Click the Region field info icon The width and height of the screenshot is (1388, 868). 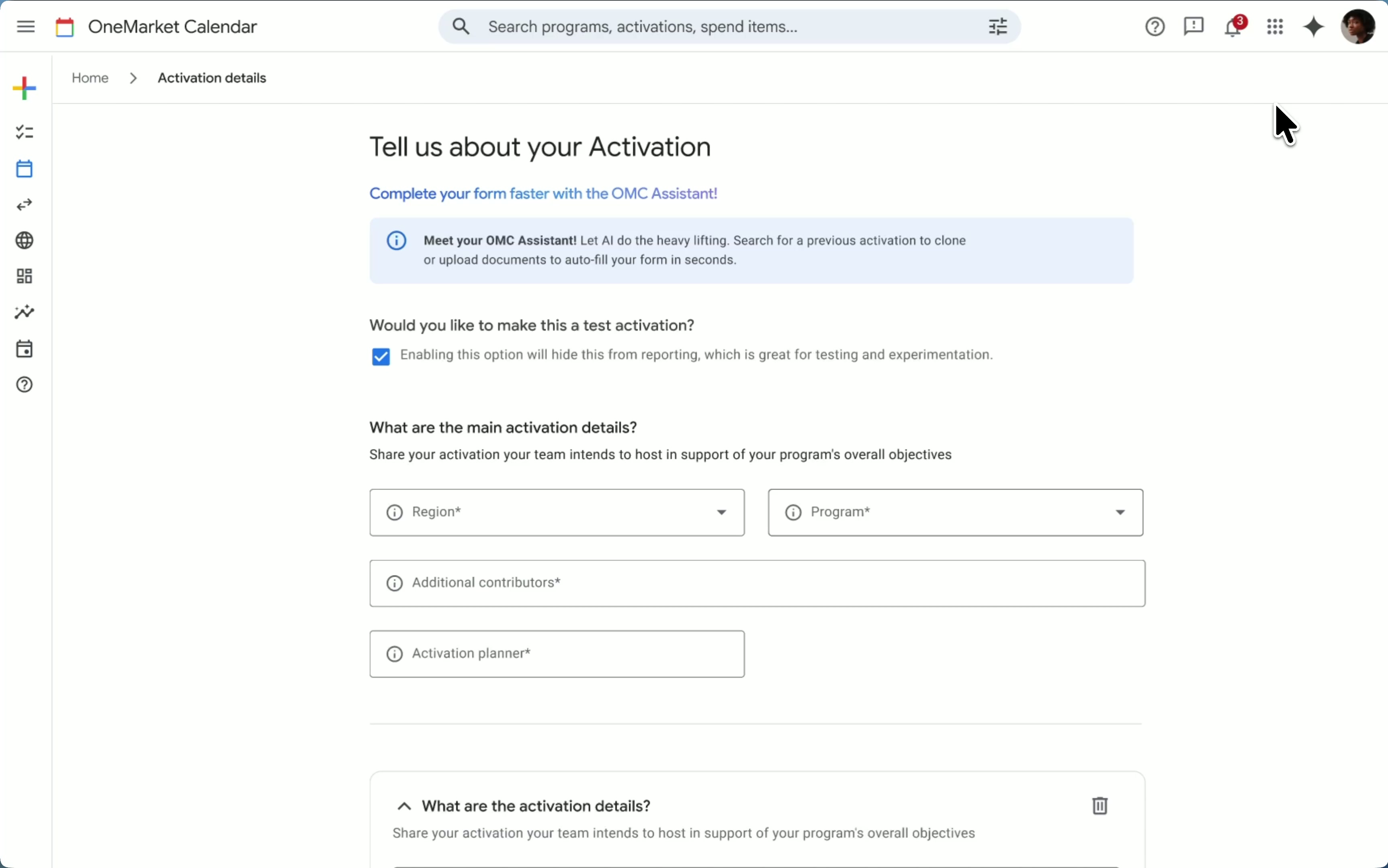(x=394, y=513)
